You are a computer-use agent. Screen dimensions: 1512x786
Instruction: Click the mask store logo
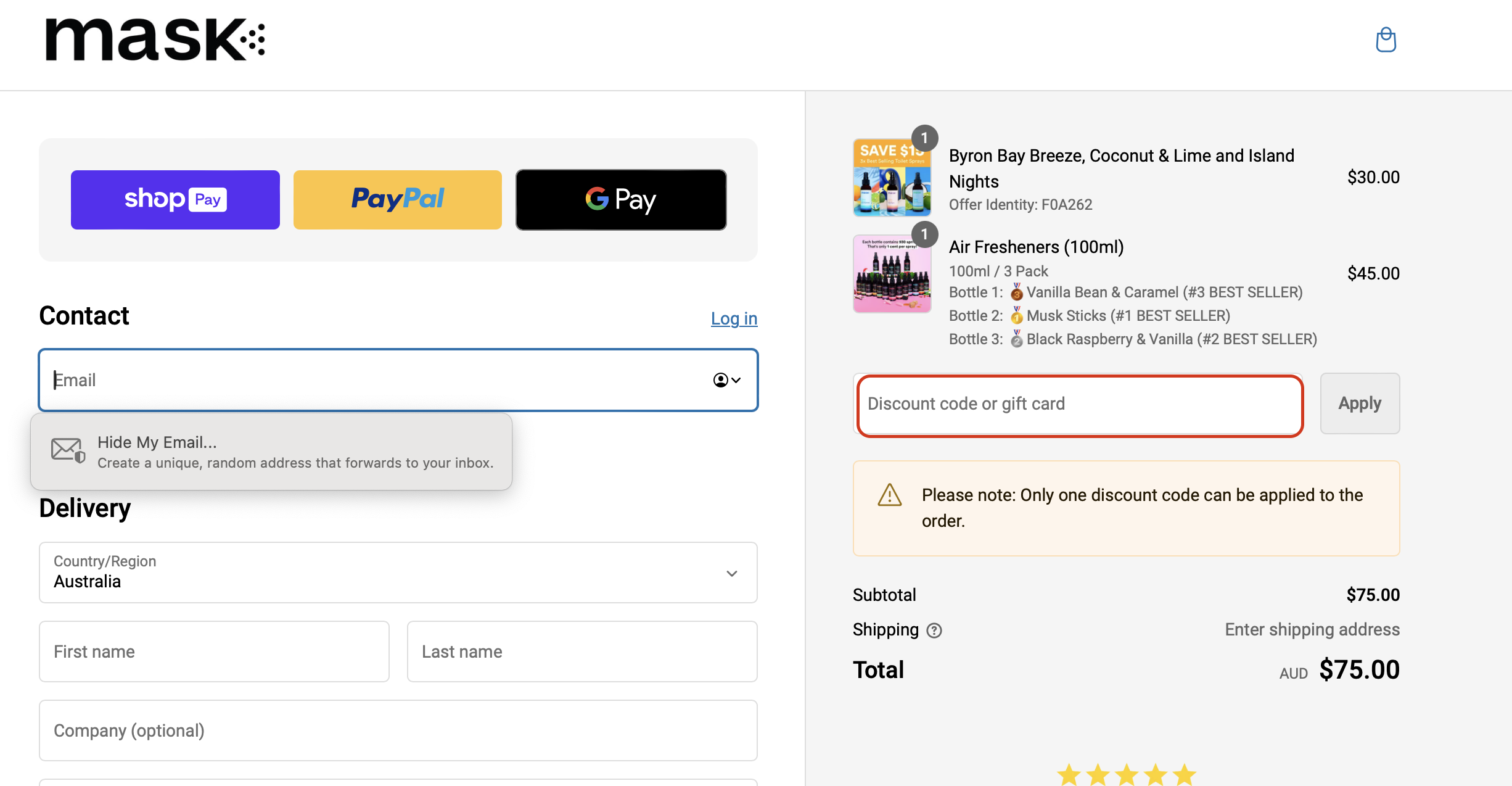pyautogui.click(x=154, y=40)
